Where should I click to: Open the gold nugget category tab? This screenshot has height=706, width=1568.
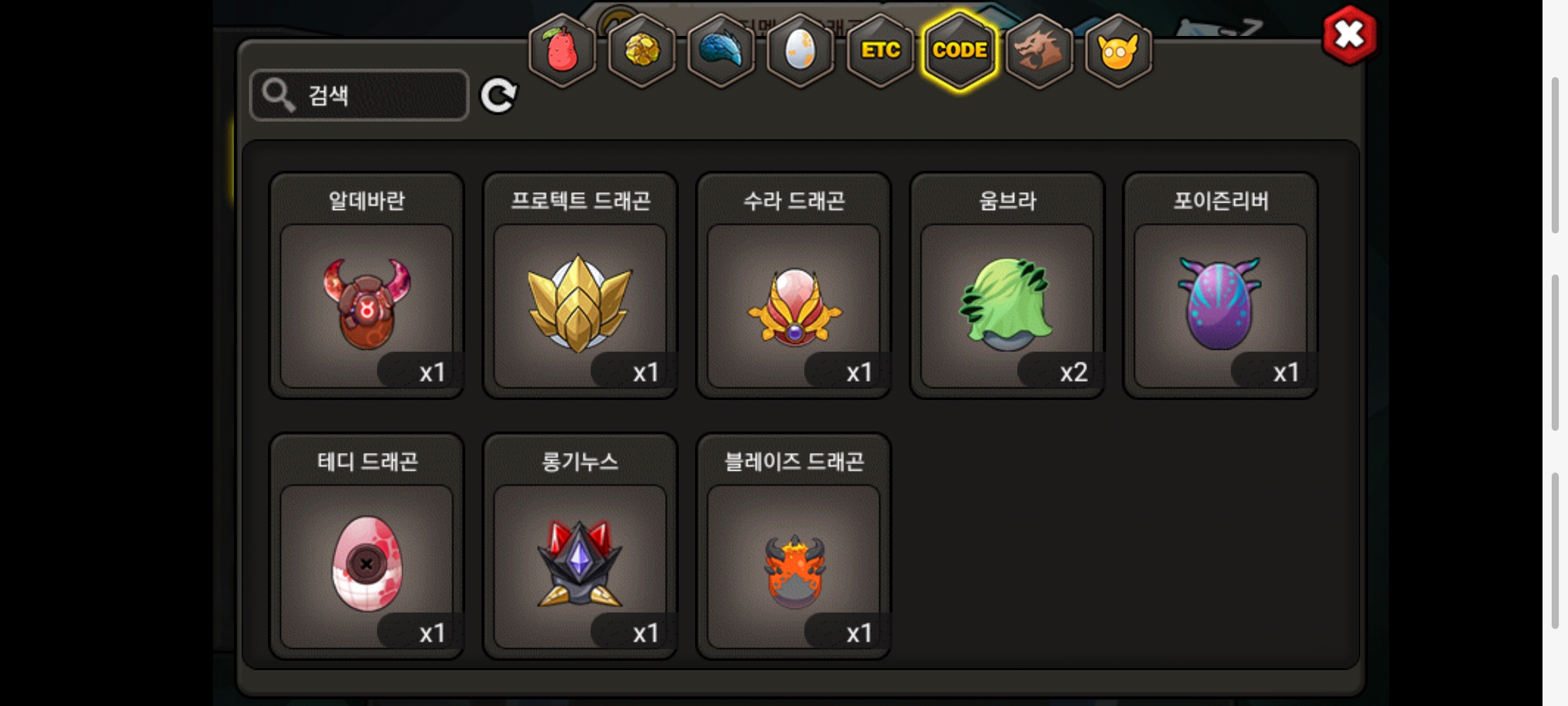[x=642, y=50]
